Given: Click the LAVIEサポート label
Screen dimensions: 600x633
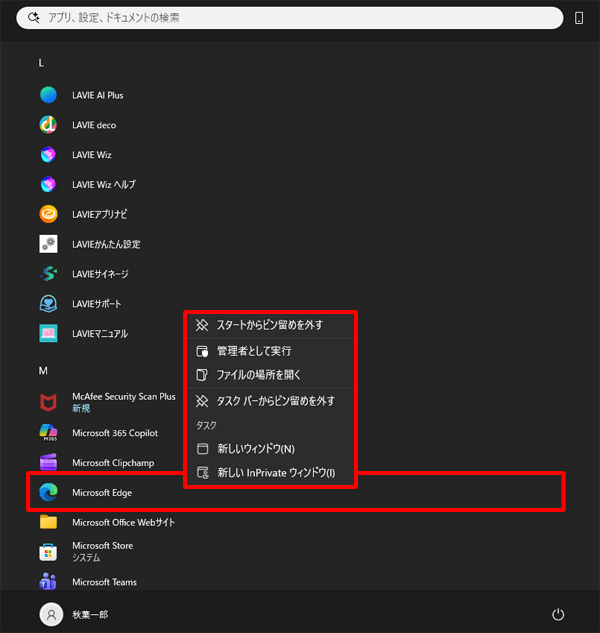Looking at the screenshot, I should point(97,304).
